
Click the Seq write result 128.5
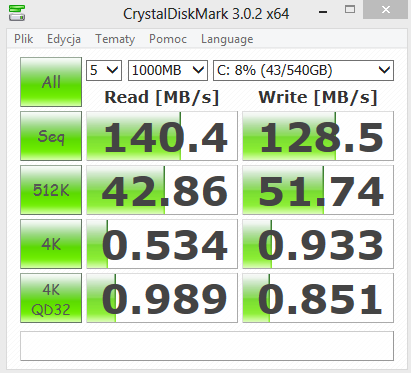[x=318, y=136]
